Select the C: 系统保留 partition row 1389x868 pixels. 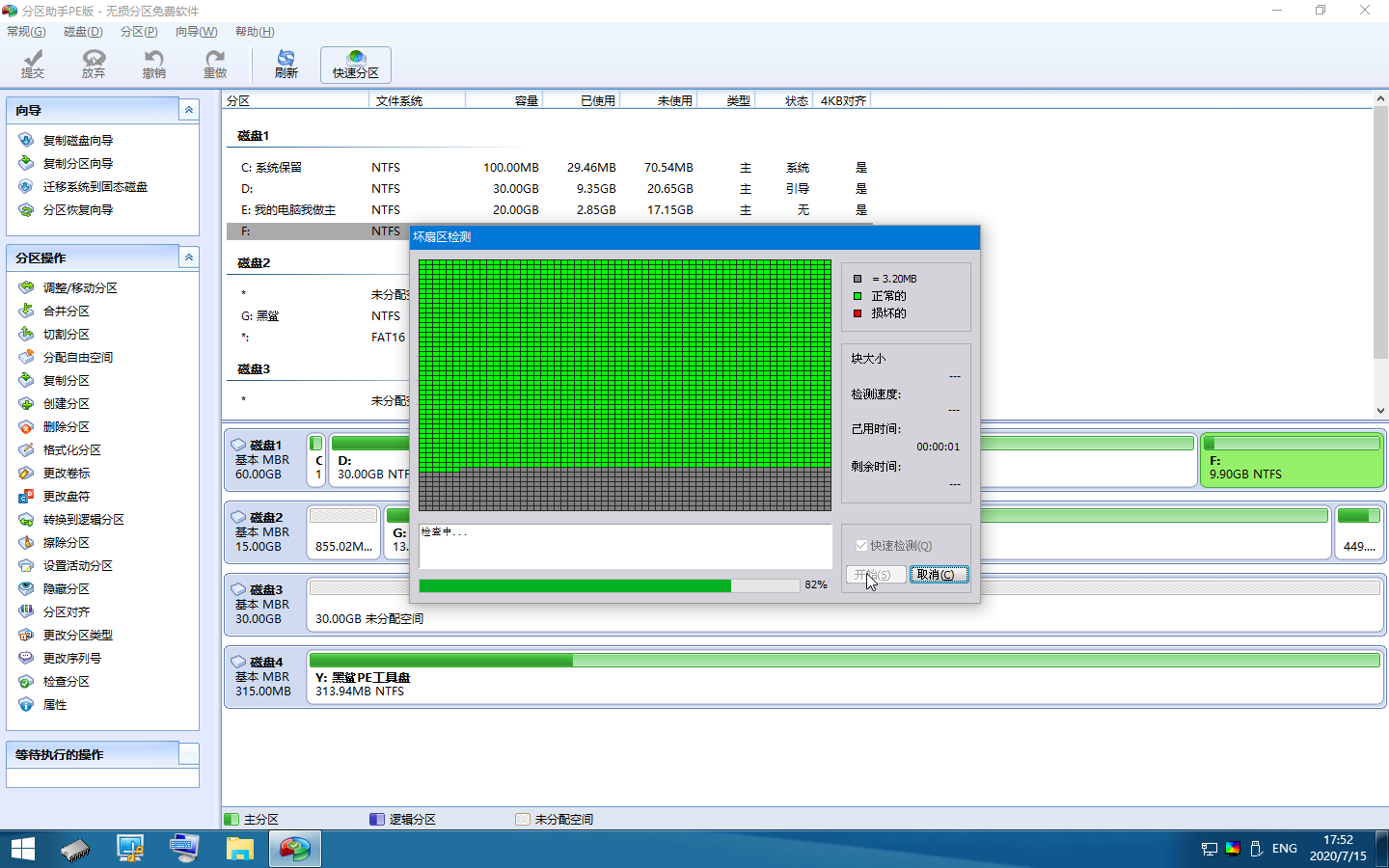[x=550, y=168]
